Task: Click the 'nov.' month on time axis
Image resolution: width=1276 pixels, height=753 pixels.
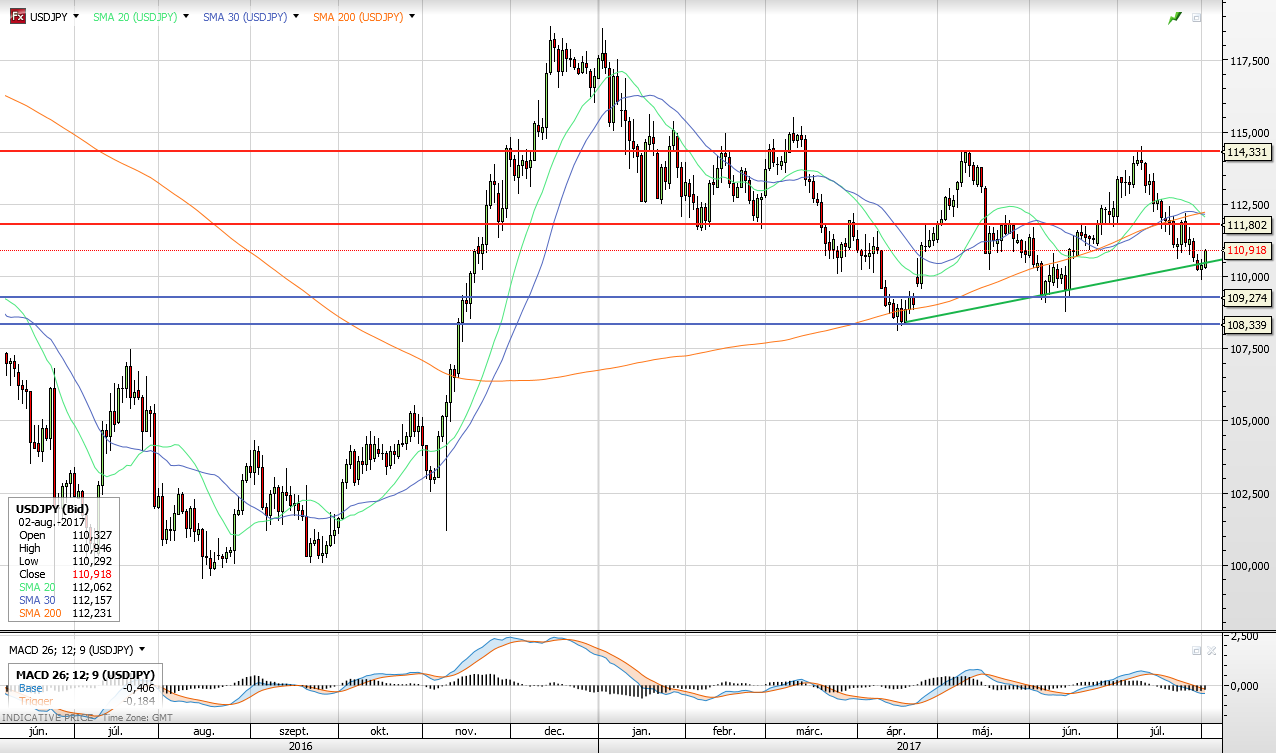Action: pyautogui.click(x=467, y=731)
